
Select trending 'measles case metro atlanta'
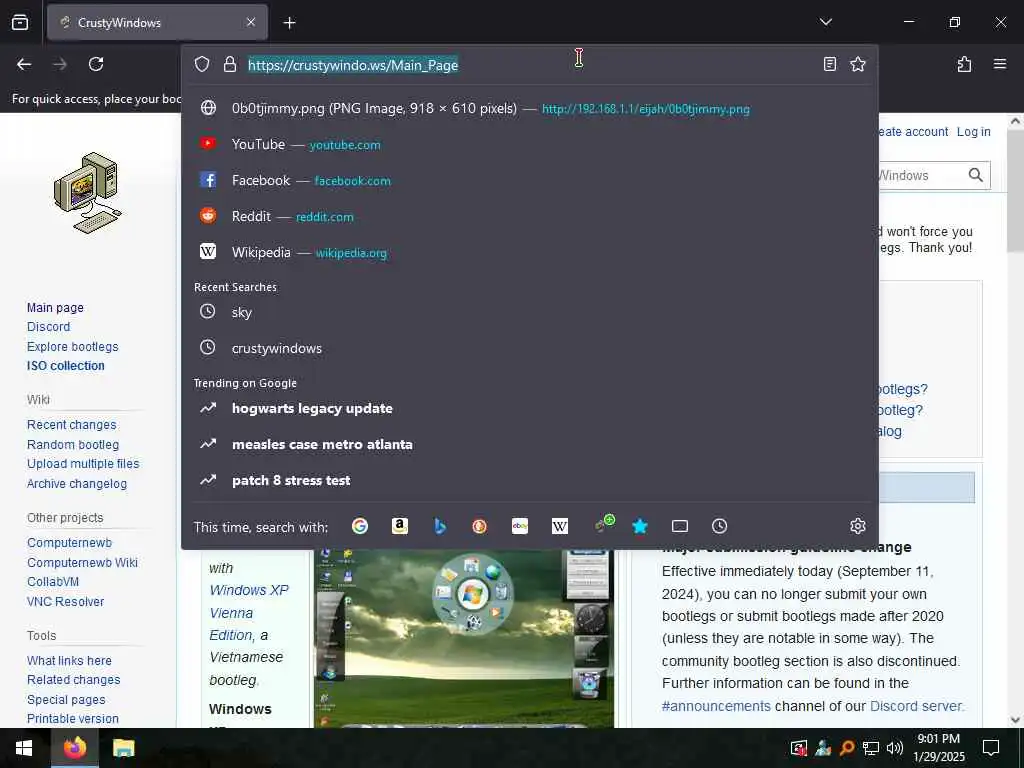(x=530, y=444)
